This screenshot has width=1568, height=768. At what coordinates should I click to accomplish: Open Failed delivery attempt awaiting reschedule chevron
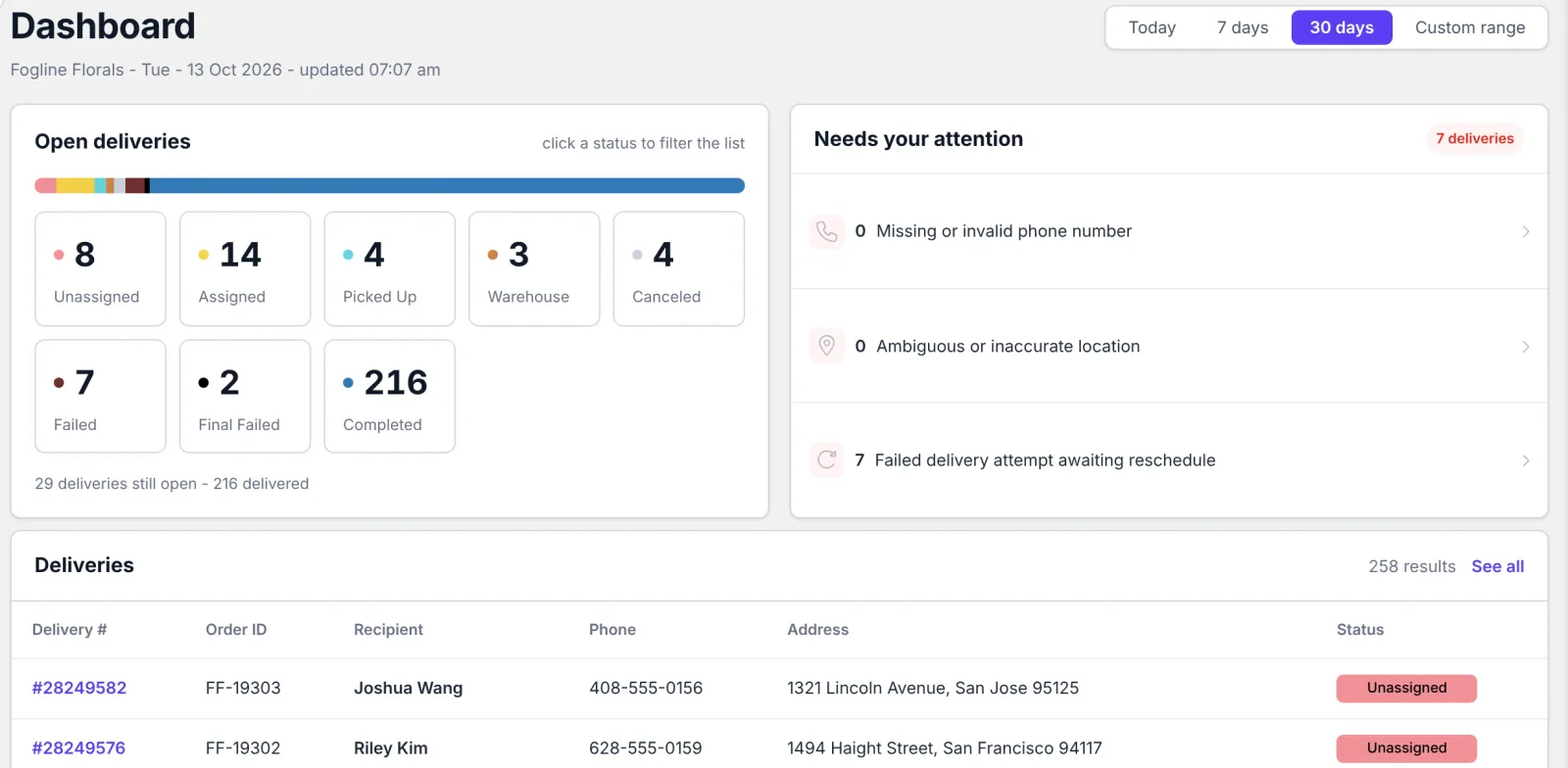[1525, 460]
